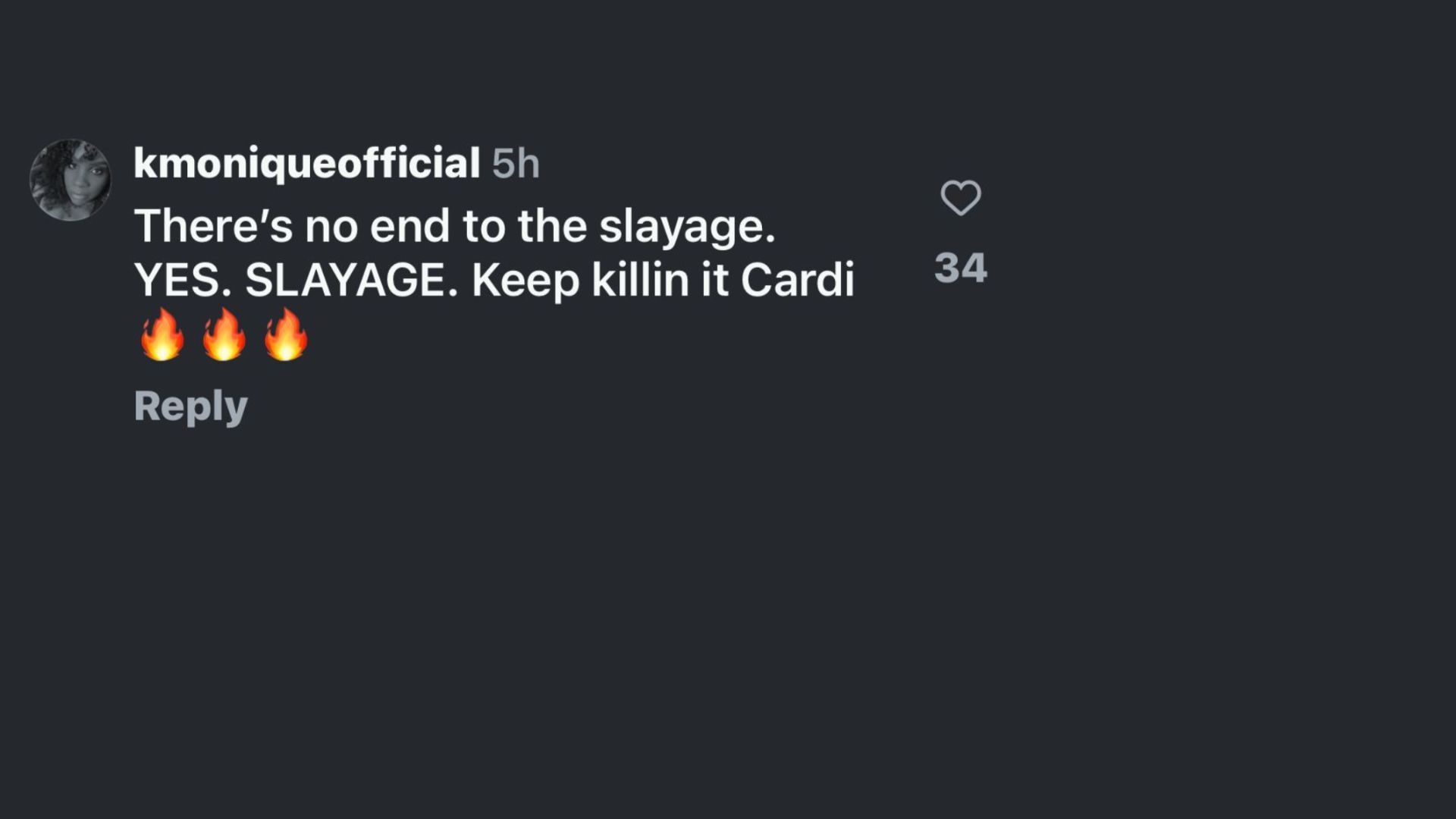The width and height of the screenshot is (1456, 819).
Task: View the 34 likes count
Action: pos(961,268)
